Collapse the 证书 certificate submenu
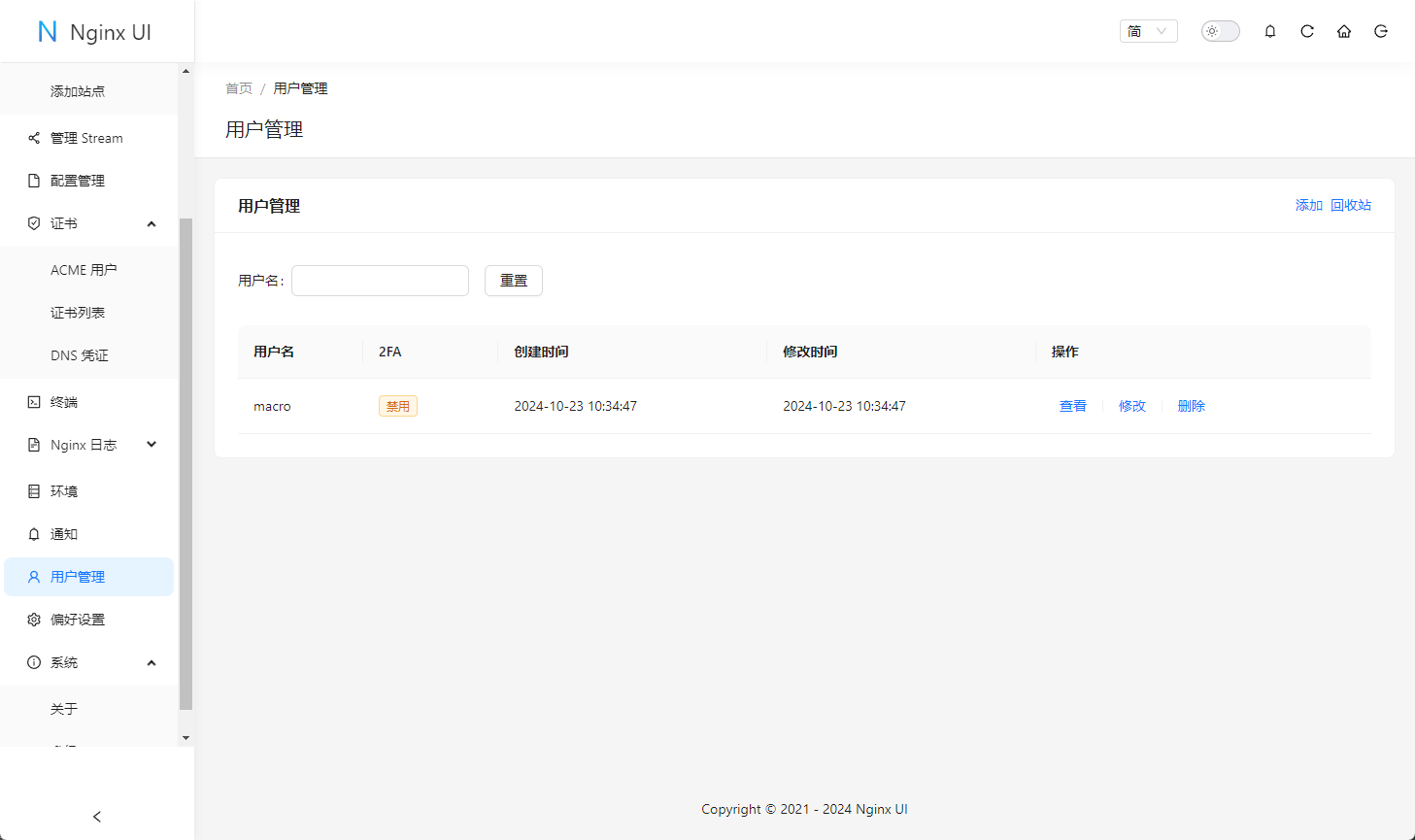 pos(151,223)
